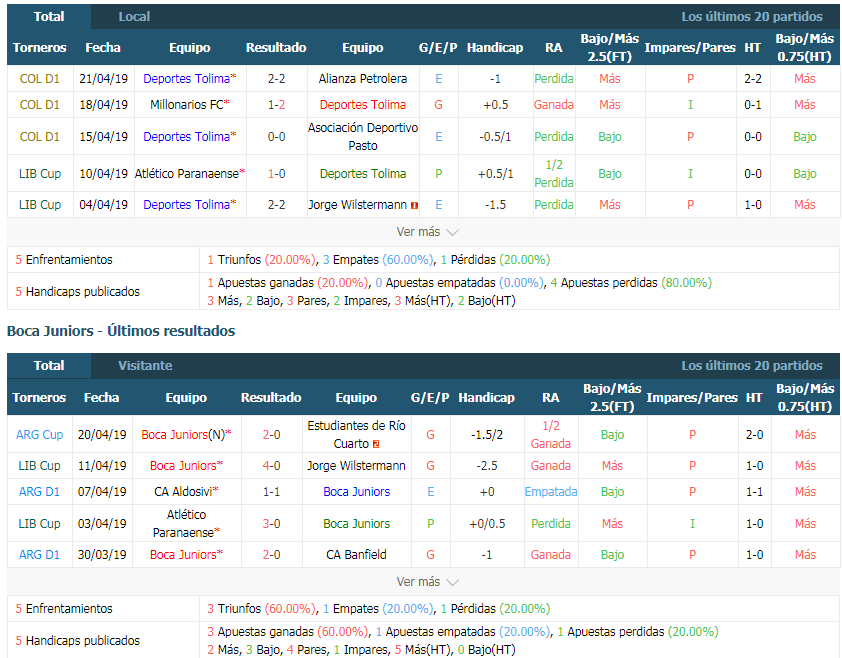
Task: Click result 3-0 of Atlético Paranaense vs Boca
Action: coord(271,523)
